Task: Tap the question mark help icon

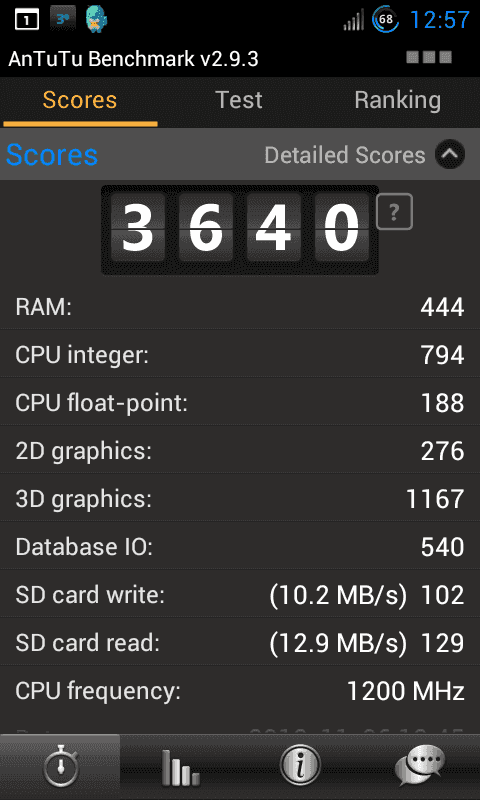Action: tap(394, 212)
